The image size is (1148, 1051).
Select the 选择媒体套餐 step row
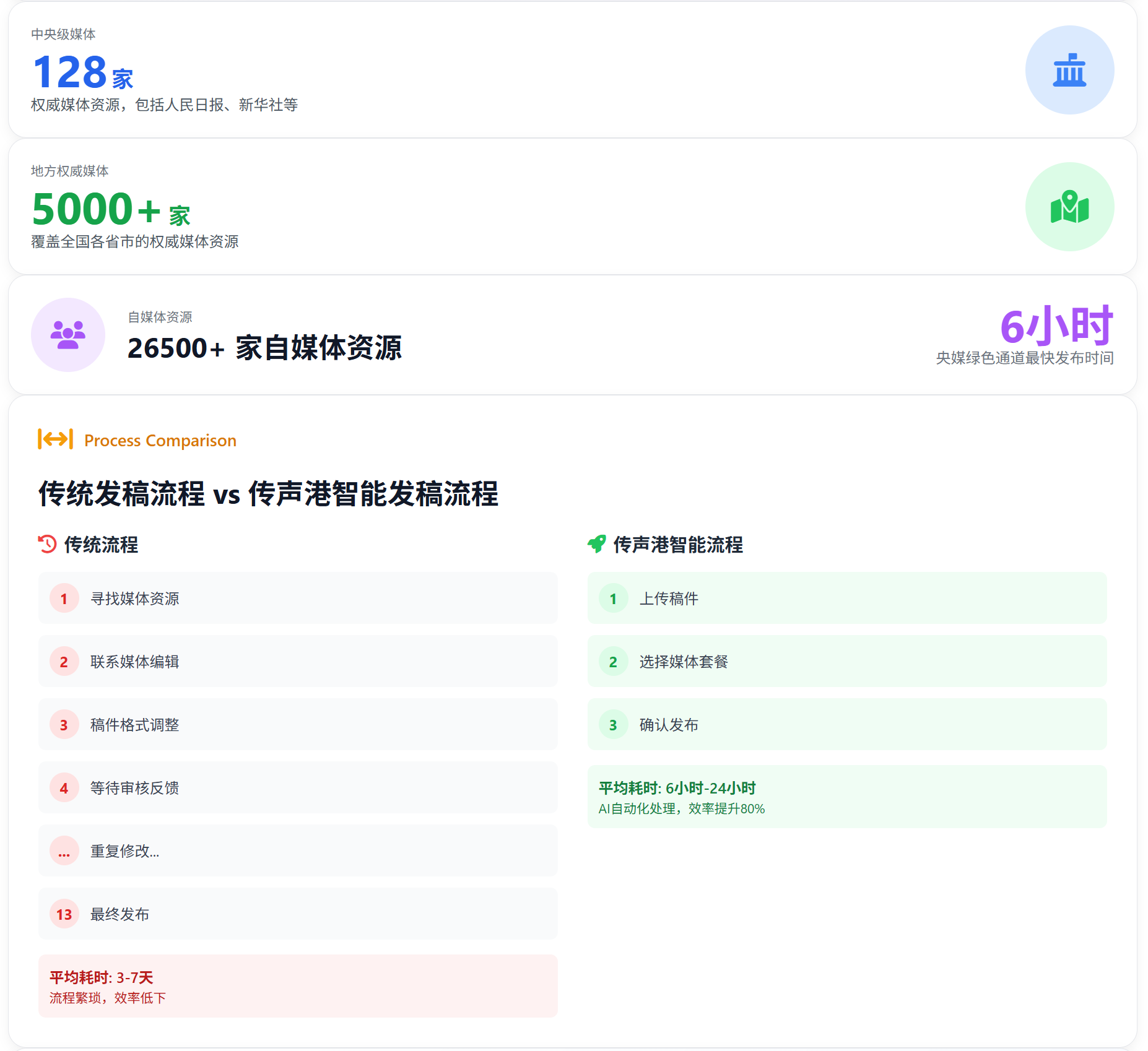coord(846,662)
